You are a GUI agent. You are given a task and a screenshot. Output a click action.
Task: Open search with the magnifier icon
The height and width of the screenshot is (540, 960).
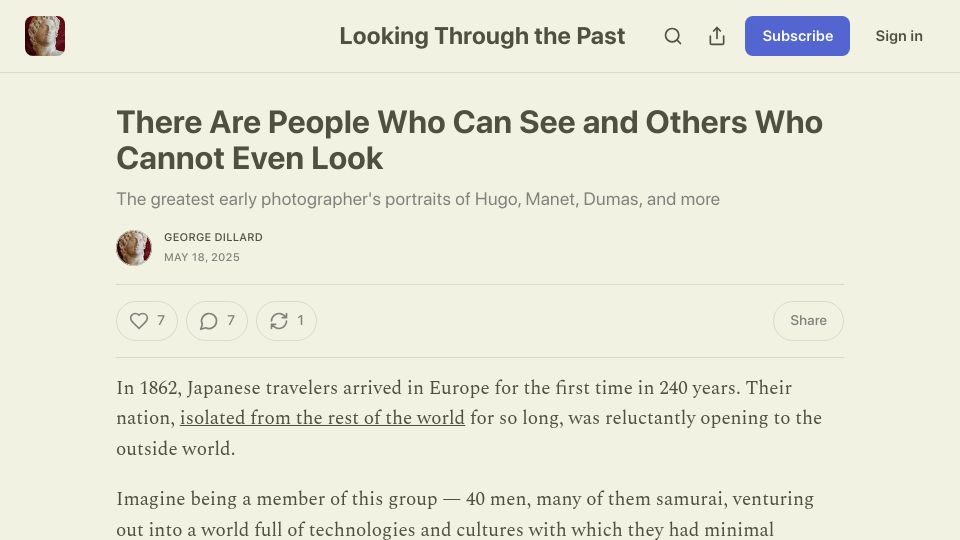tap(673, 36)
